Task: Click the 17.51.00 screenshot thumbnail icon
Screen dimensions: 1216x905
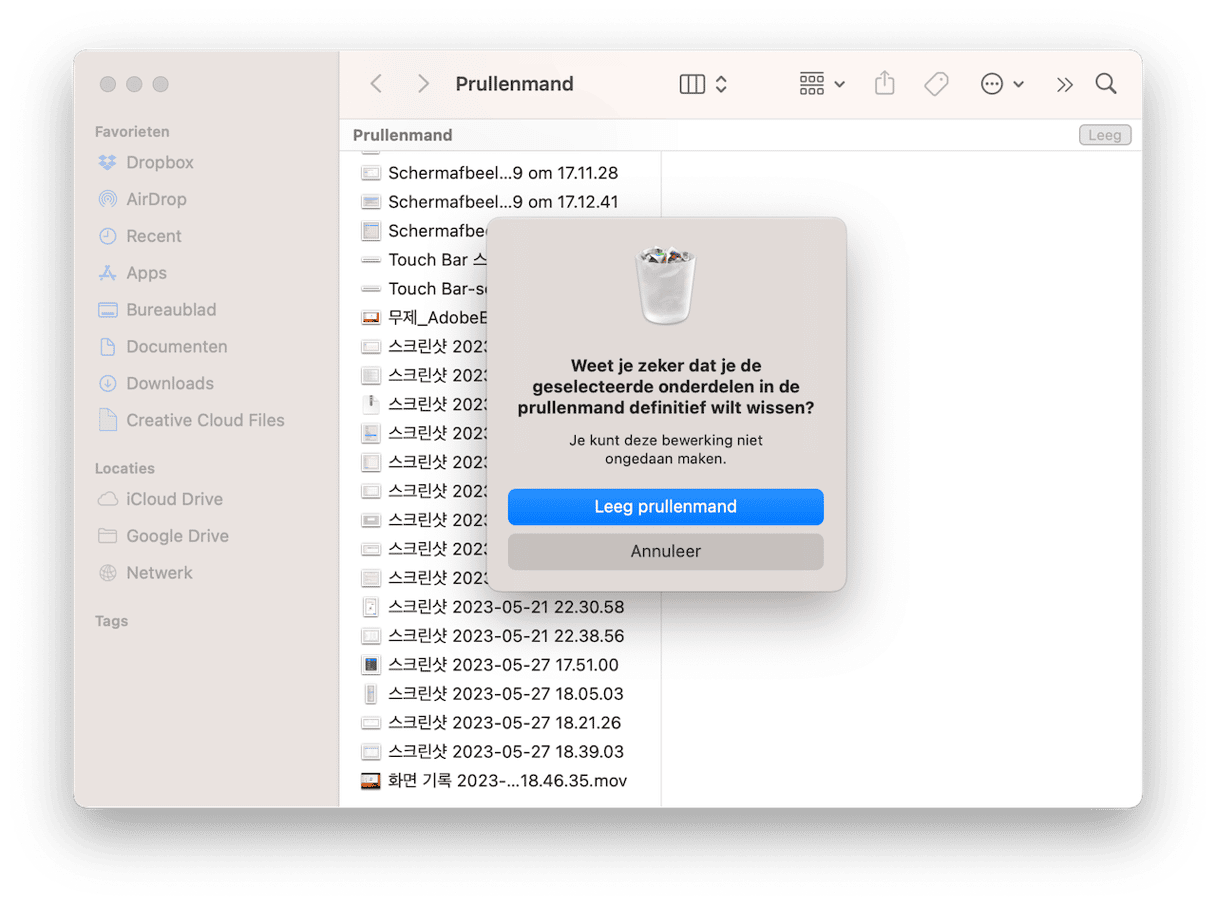Action: point(371,665)
